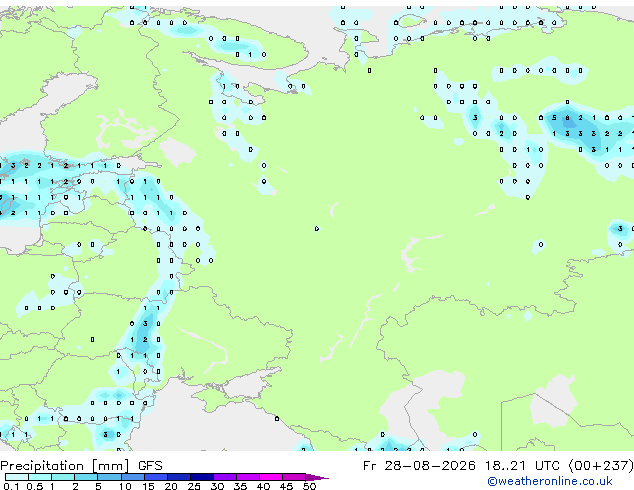Click the "15" legend scale label
The width and height of the screenshot is (634, 490).
[148, 486]
